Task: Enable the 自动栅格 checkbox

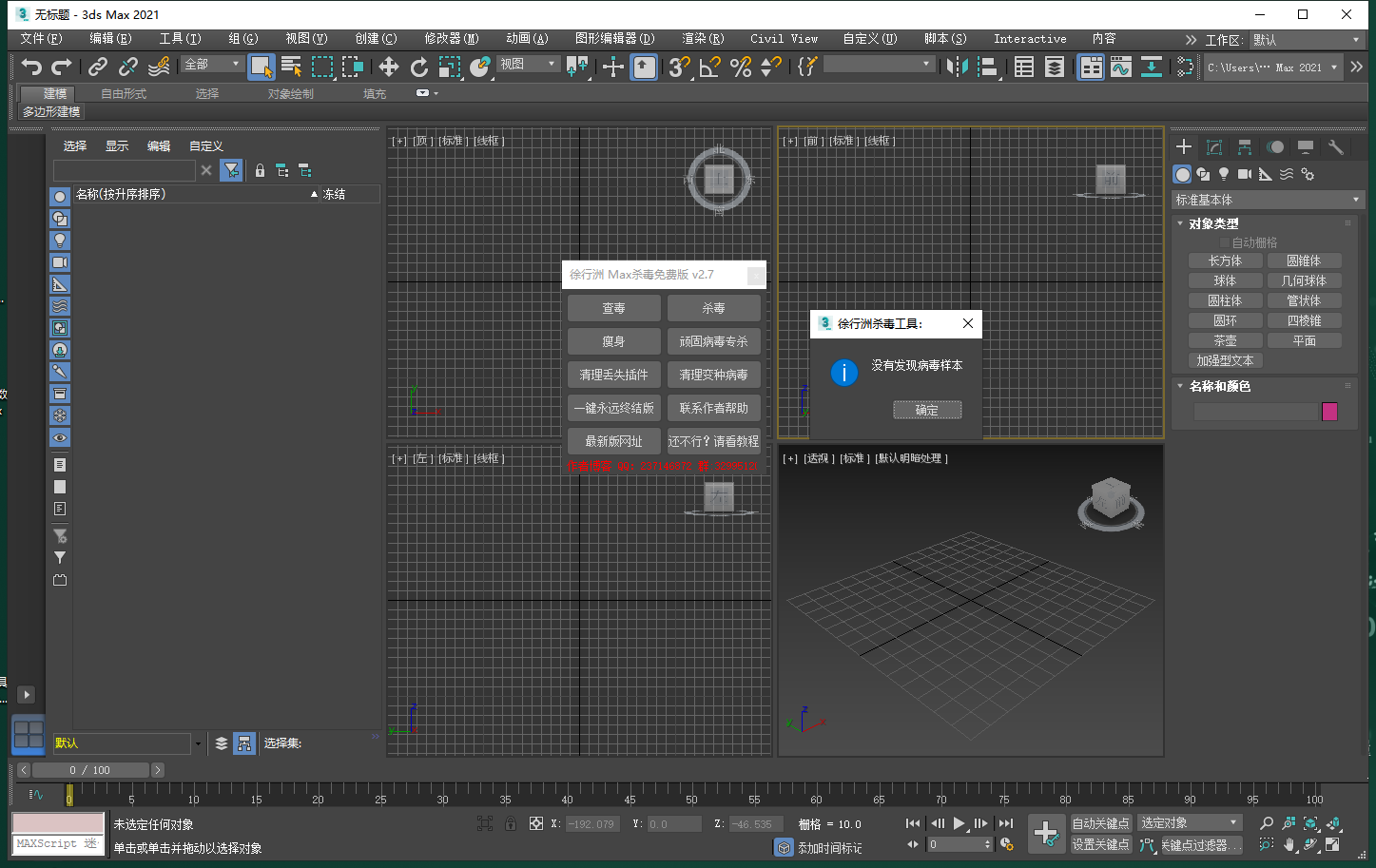Action: click(x=1225, y=242)
